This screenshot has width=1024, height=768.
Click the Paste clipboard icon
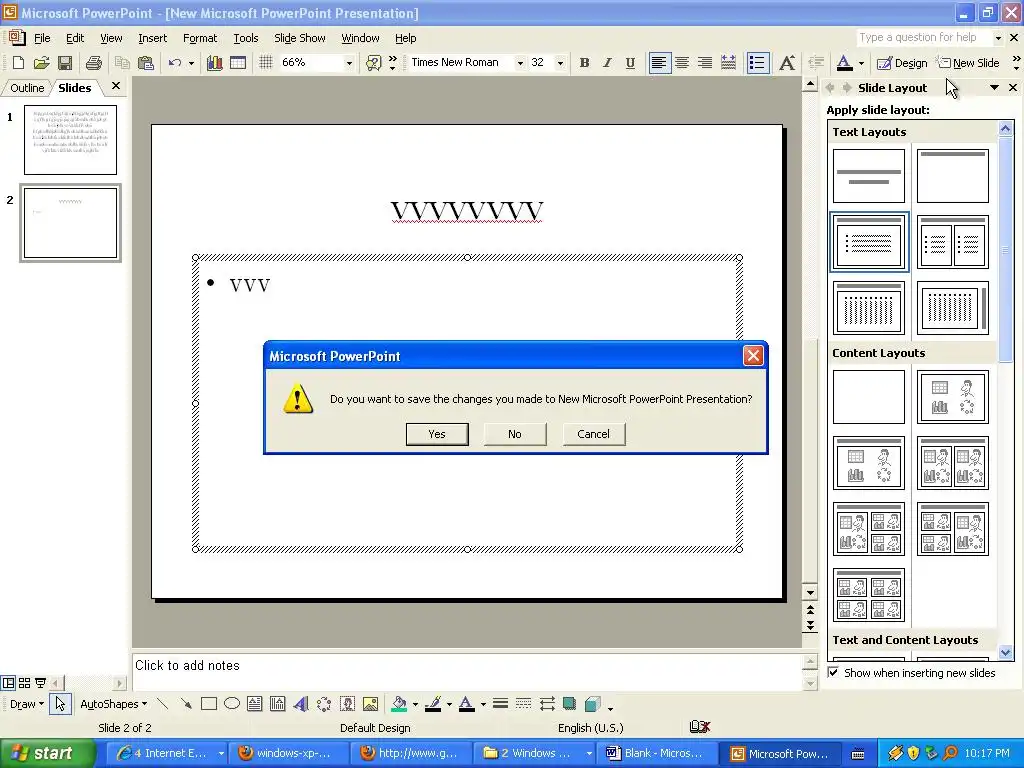tap(146, 63)
